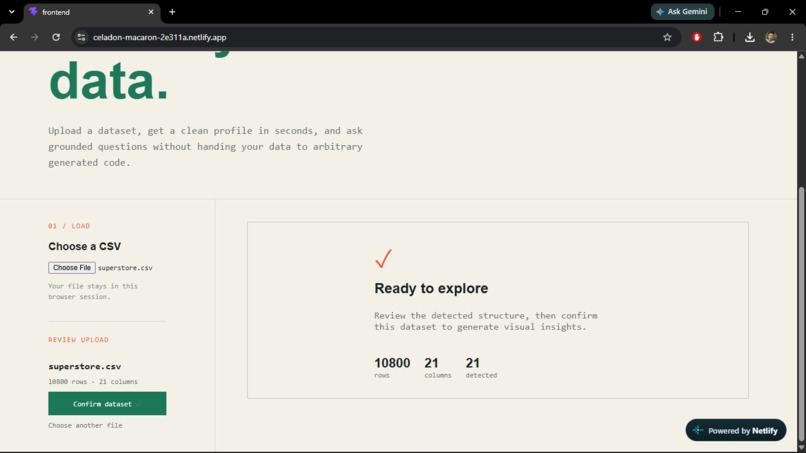Click the superstore.csv name under Review Upload
Image resolution: width=806 pixels, height=453 pixels.
pos(85,367)
